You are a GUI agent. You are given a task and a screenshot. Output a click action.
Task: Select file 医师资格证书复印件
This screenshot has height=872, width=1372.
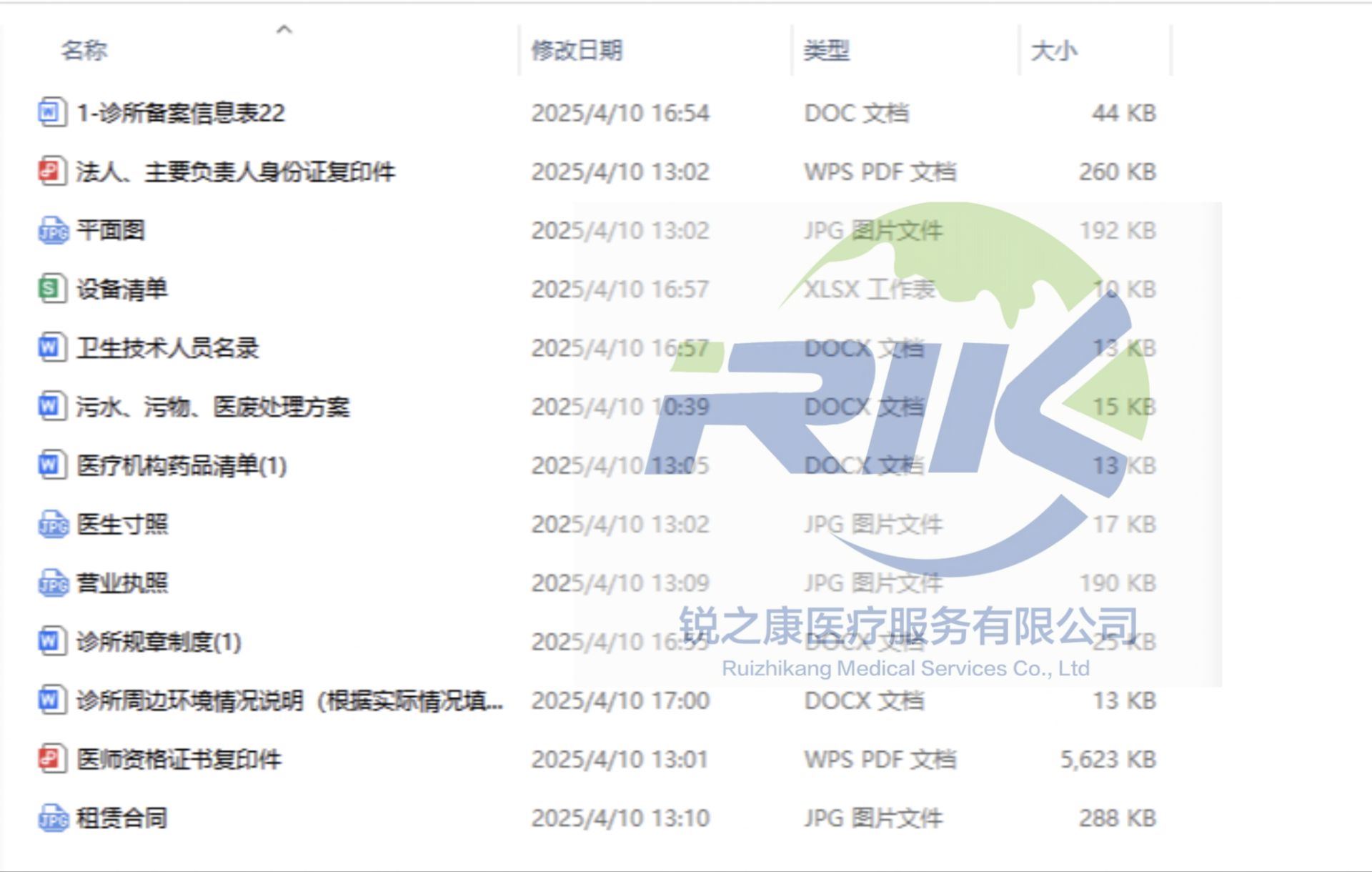179,759
